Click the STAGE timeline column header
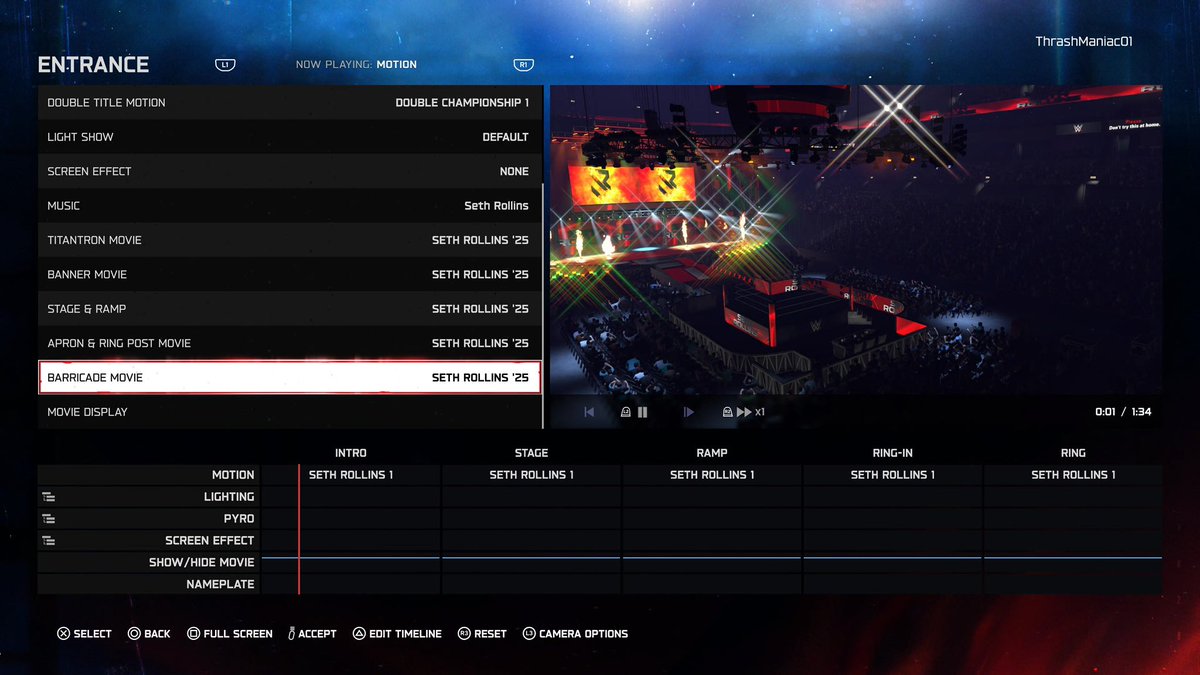The height and width of the screenshot is (675, 1200). 531,453
